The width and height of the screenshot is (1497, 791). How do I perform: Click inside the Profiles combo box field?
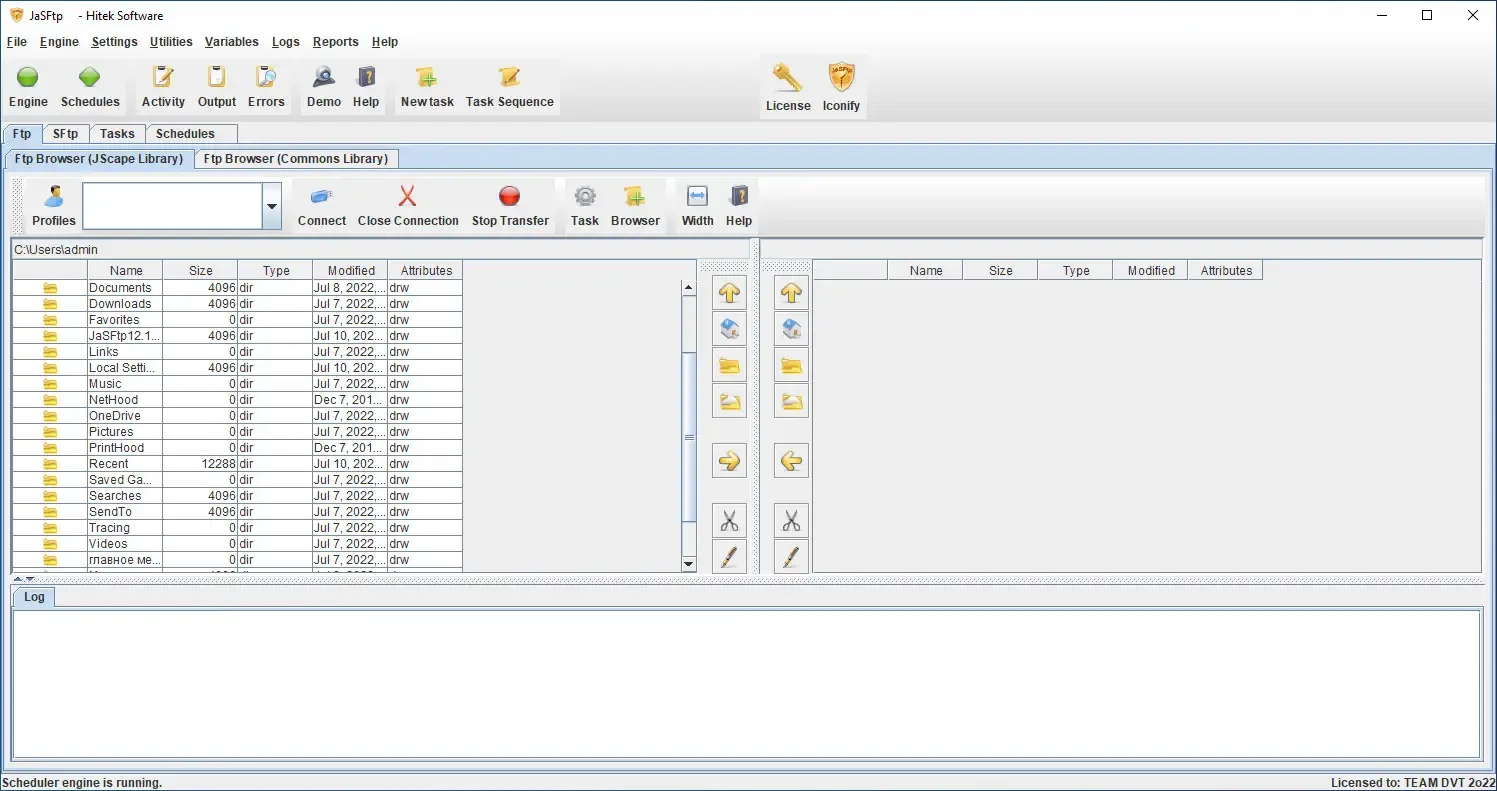[x=172, y=206]
